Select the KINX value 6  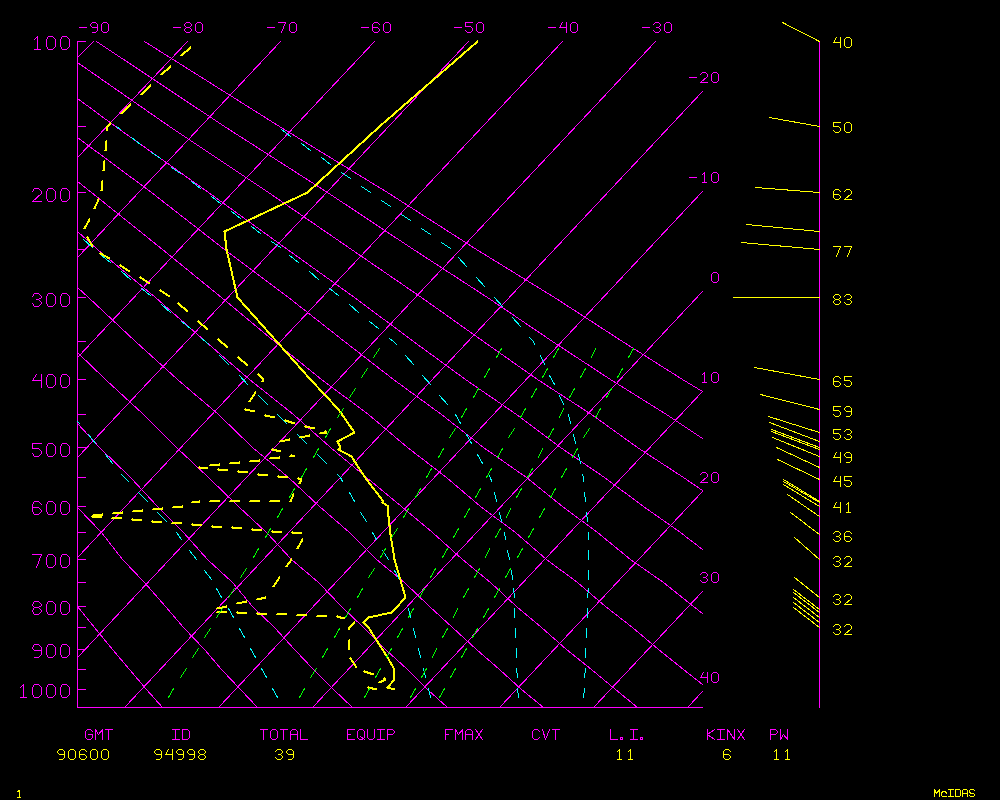click(x=727, y=755)
